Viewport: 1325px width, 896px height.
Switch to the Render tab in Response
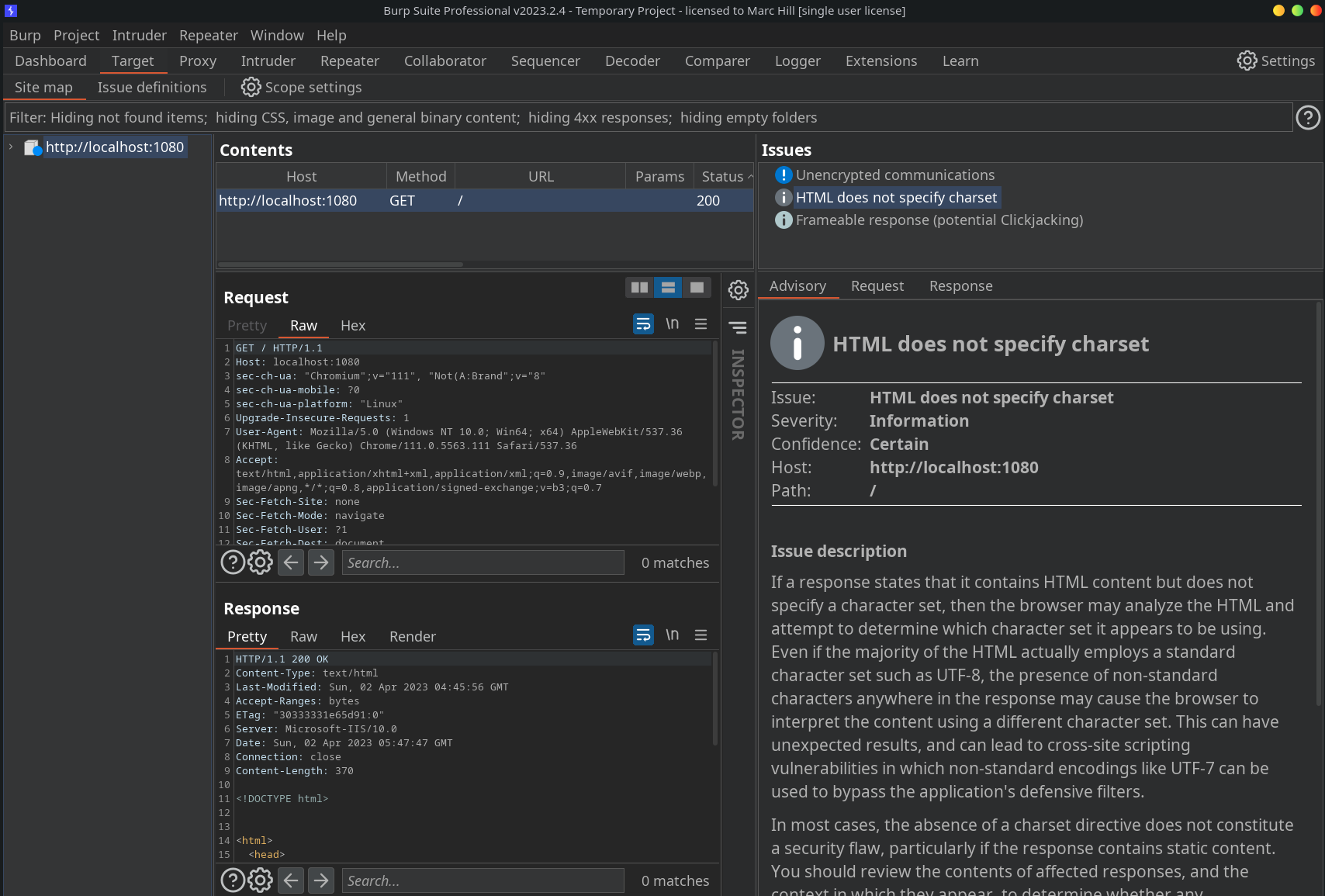[x=412, y=636]
